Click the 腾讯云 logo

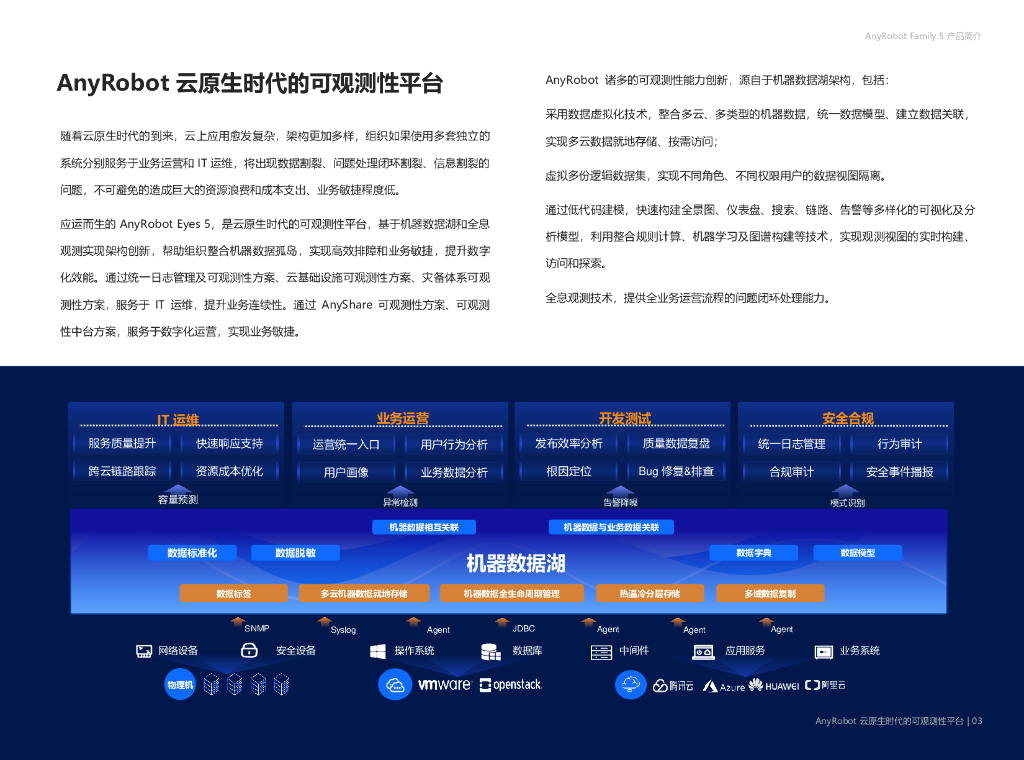point(673,686)
